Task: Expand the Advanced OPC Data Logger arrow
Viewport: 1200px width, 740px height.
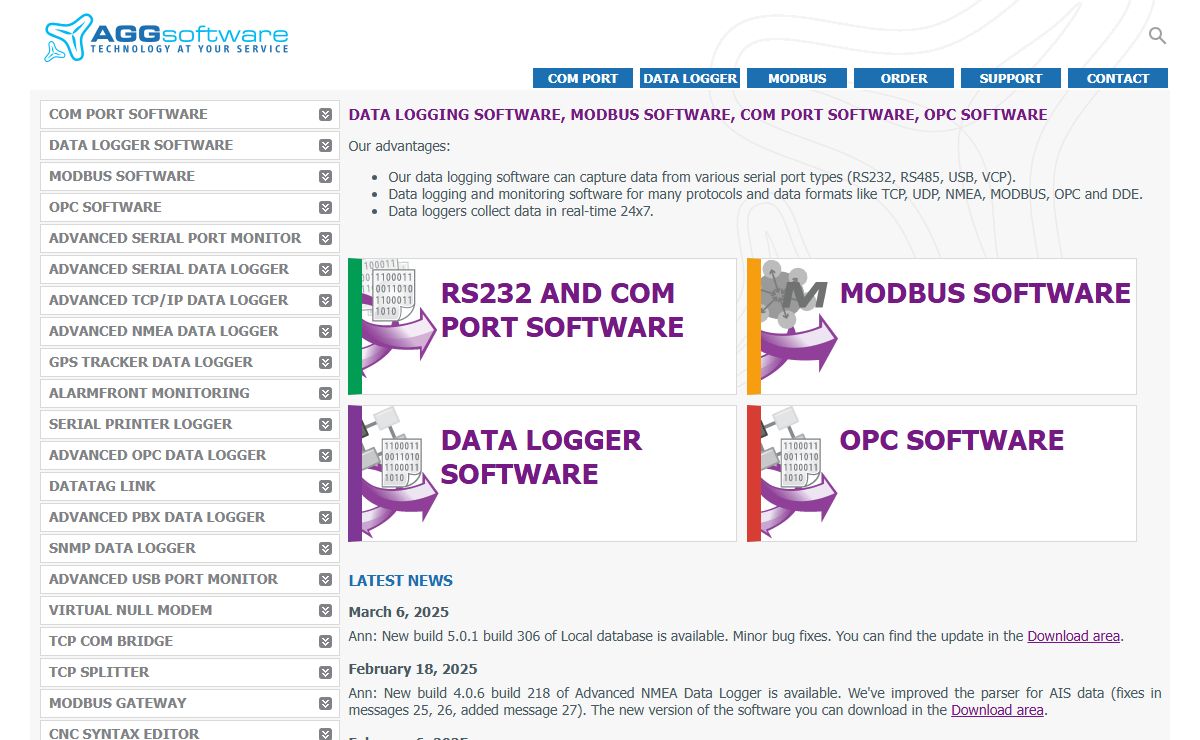Action: coord(325,456)
